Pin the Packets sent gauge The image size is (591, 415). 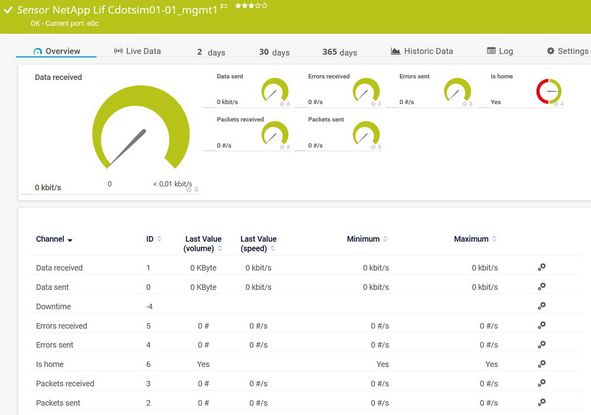pos(380,147)
